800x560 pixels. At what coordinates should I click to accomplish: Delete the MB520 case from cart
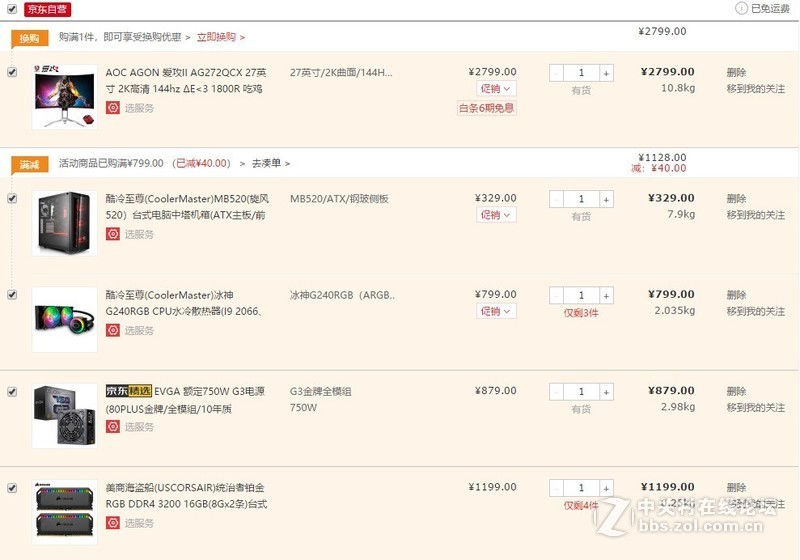point(736,198)
